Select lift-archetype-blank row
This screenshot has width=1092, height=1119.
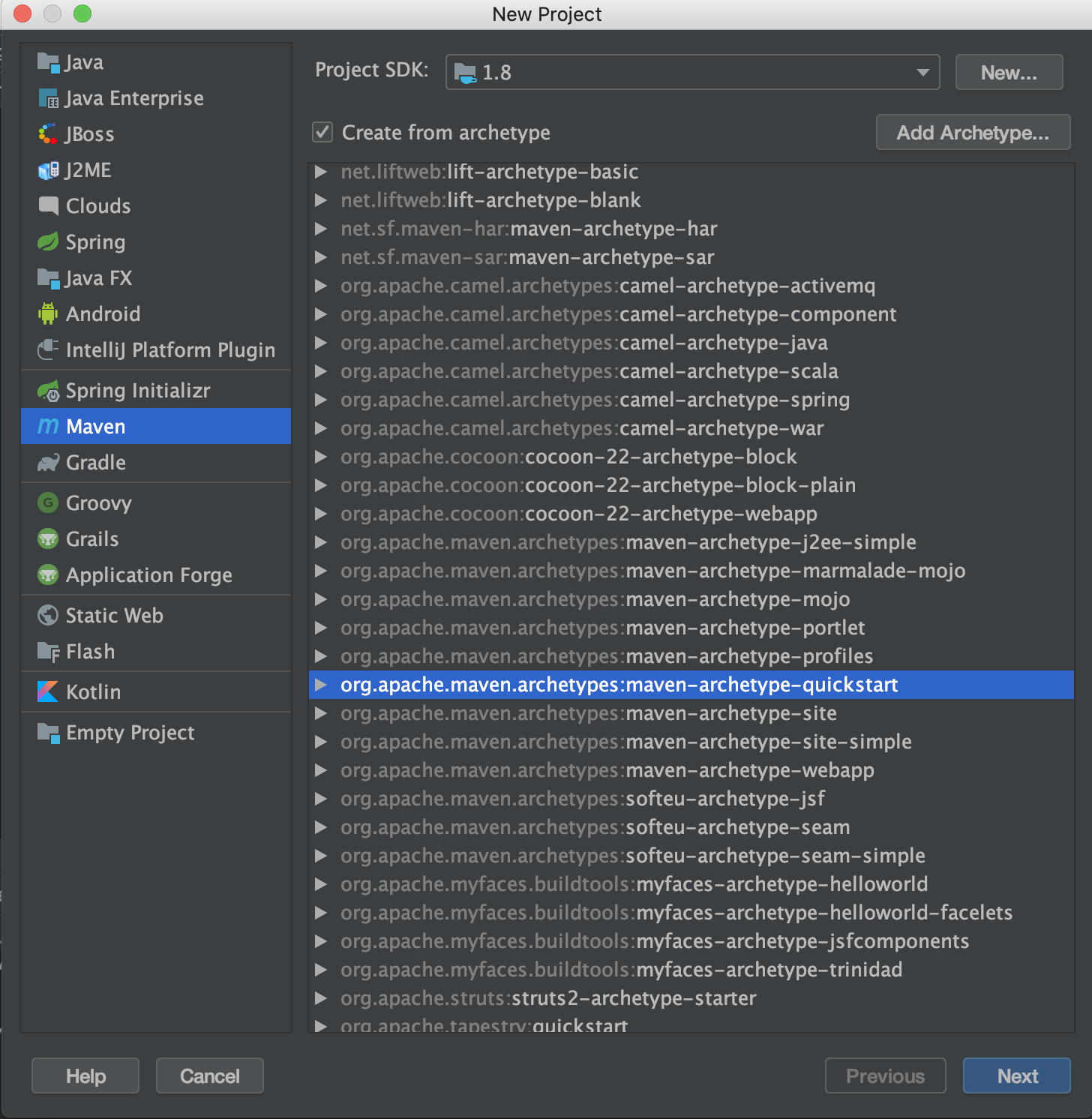pos(691,199)
